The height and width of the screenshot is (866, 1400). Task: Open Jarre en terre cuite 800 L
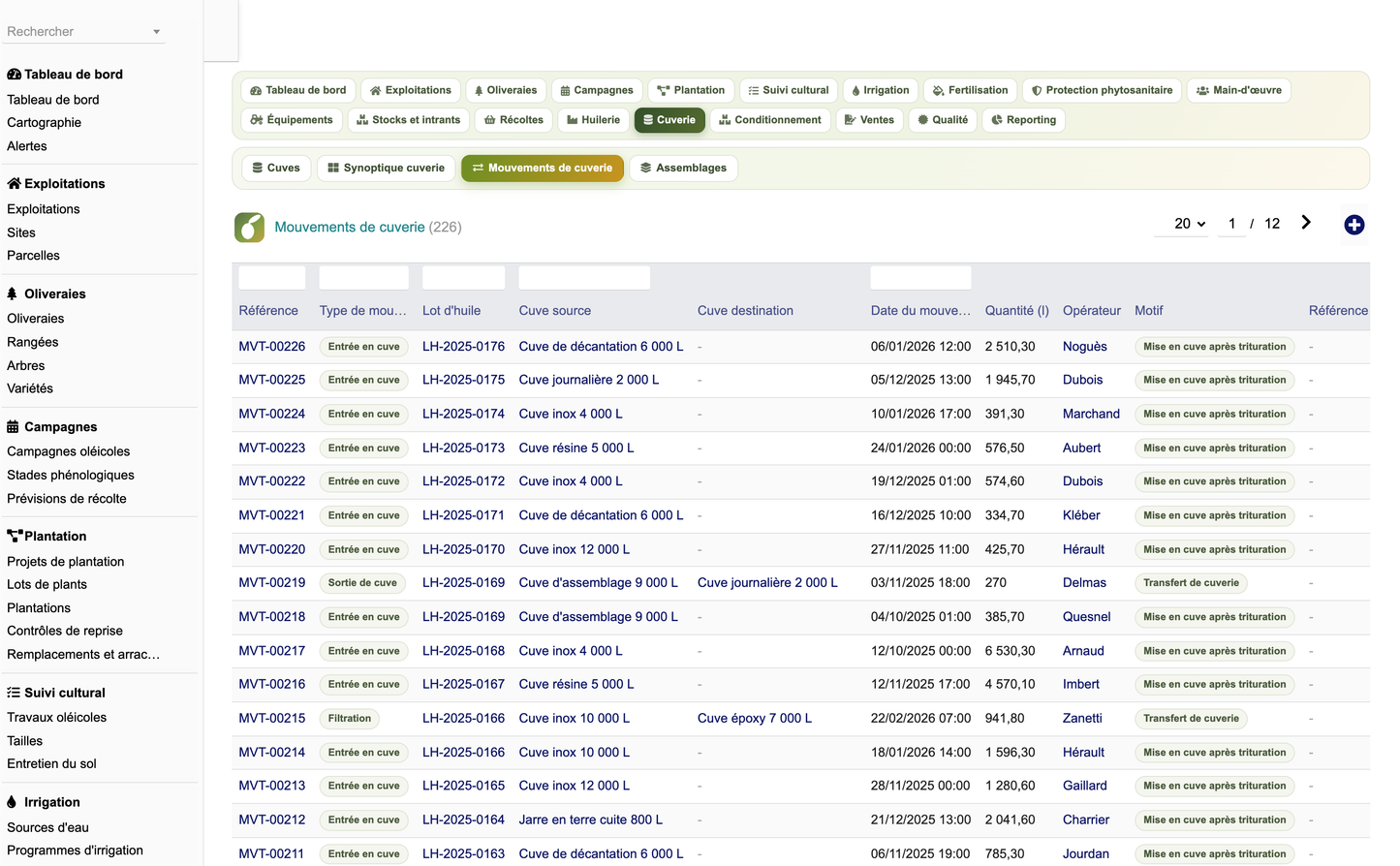tap(591, 820)
